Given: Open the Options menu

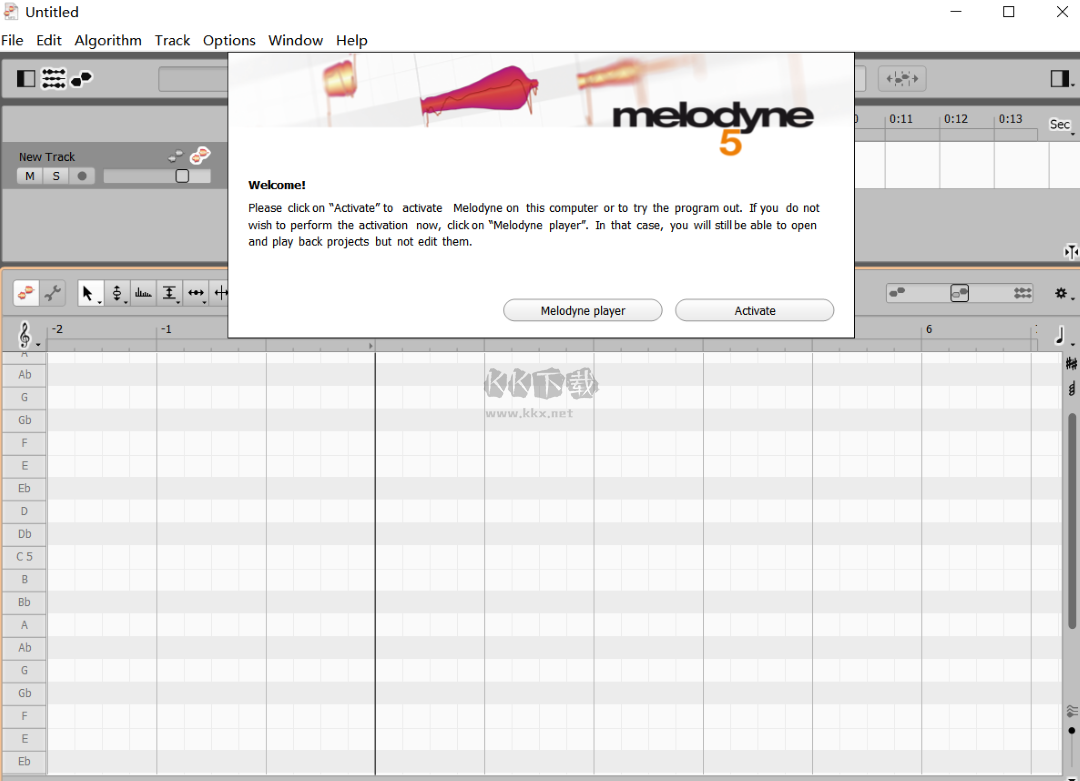Looking at the screenshot, I should (x=229, y=40).
